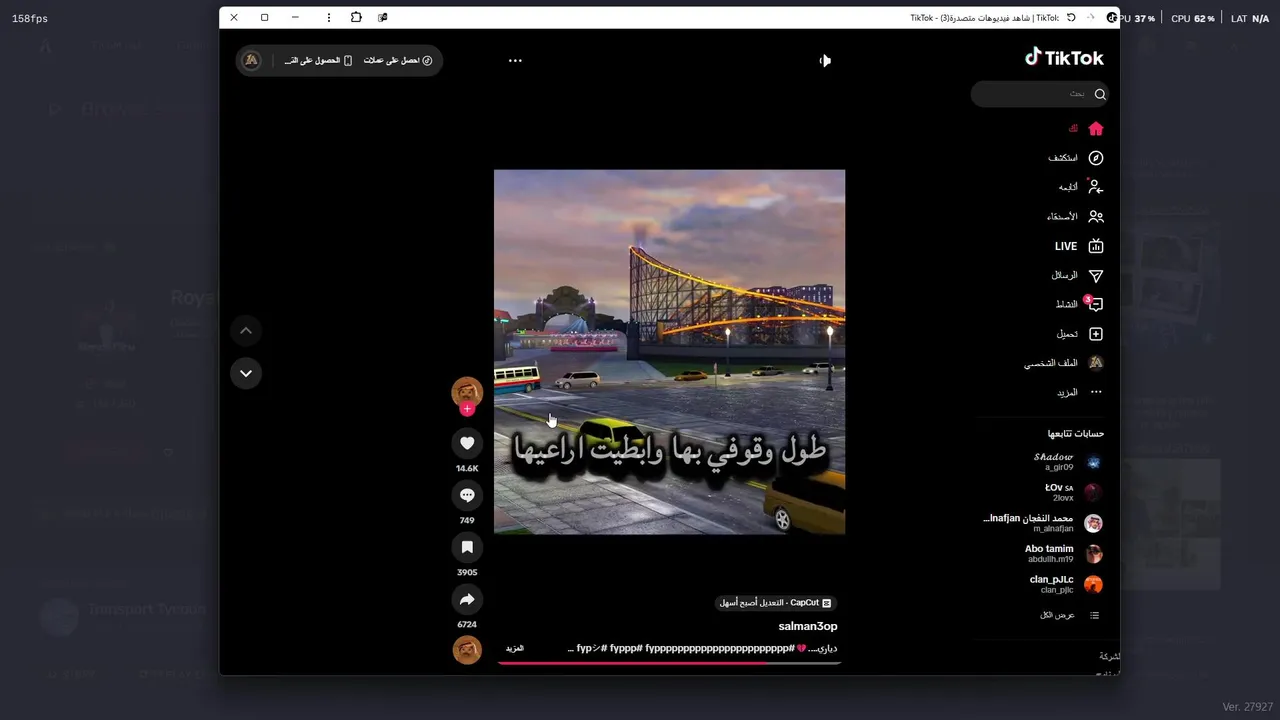
Task: Open the sound disc thumbnail
Action: 467,650
